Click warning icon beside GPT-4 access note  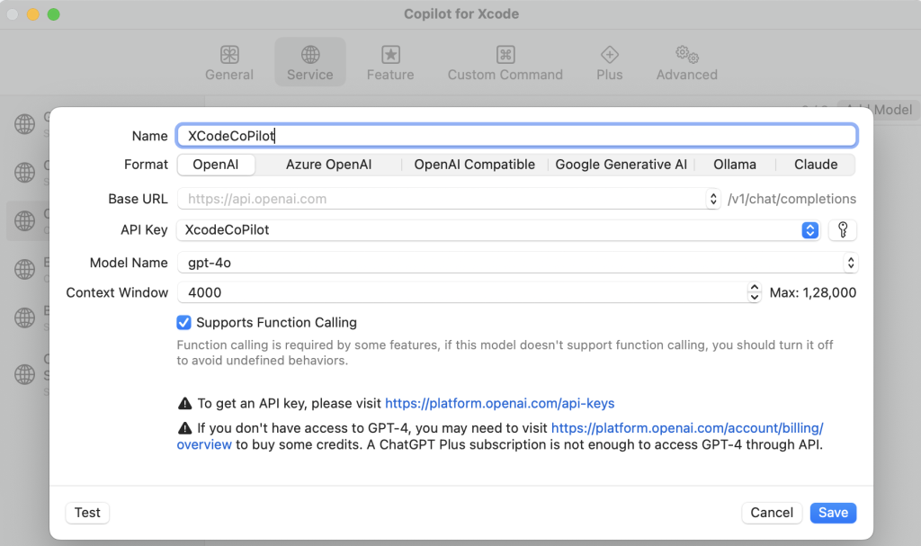click(184, 428)
